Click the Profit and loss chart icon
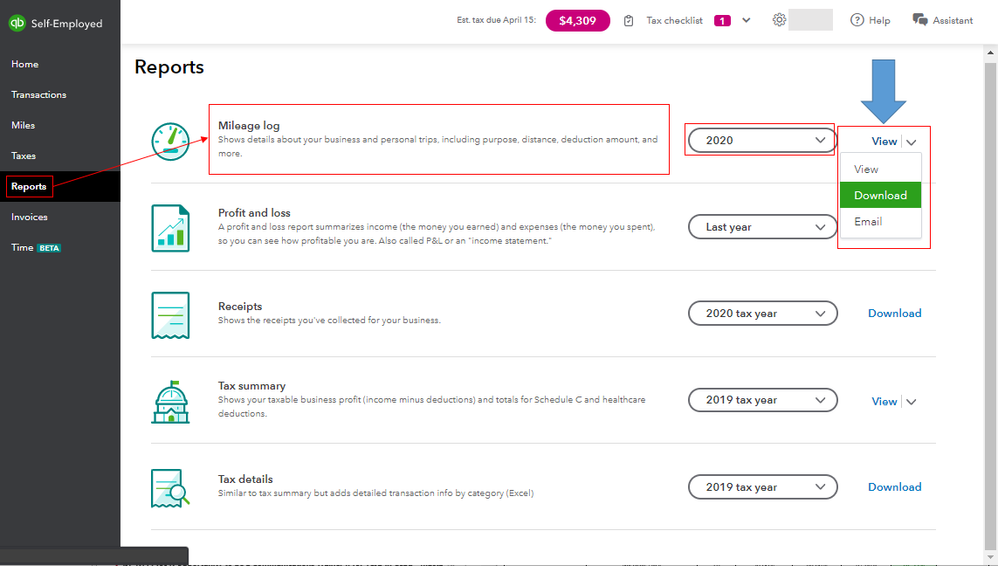 coord(170,228)
